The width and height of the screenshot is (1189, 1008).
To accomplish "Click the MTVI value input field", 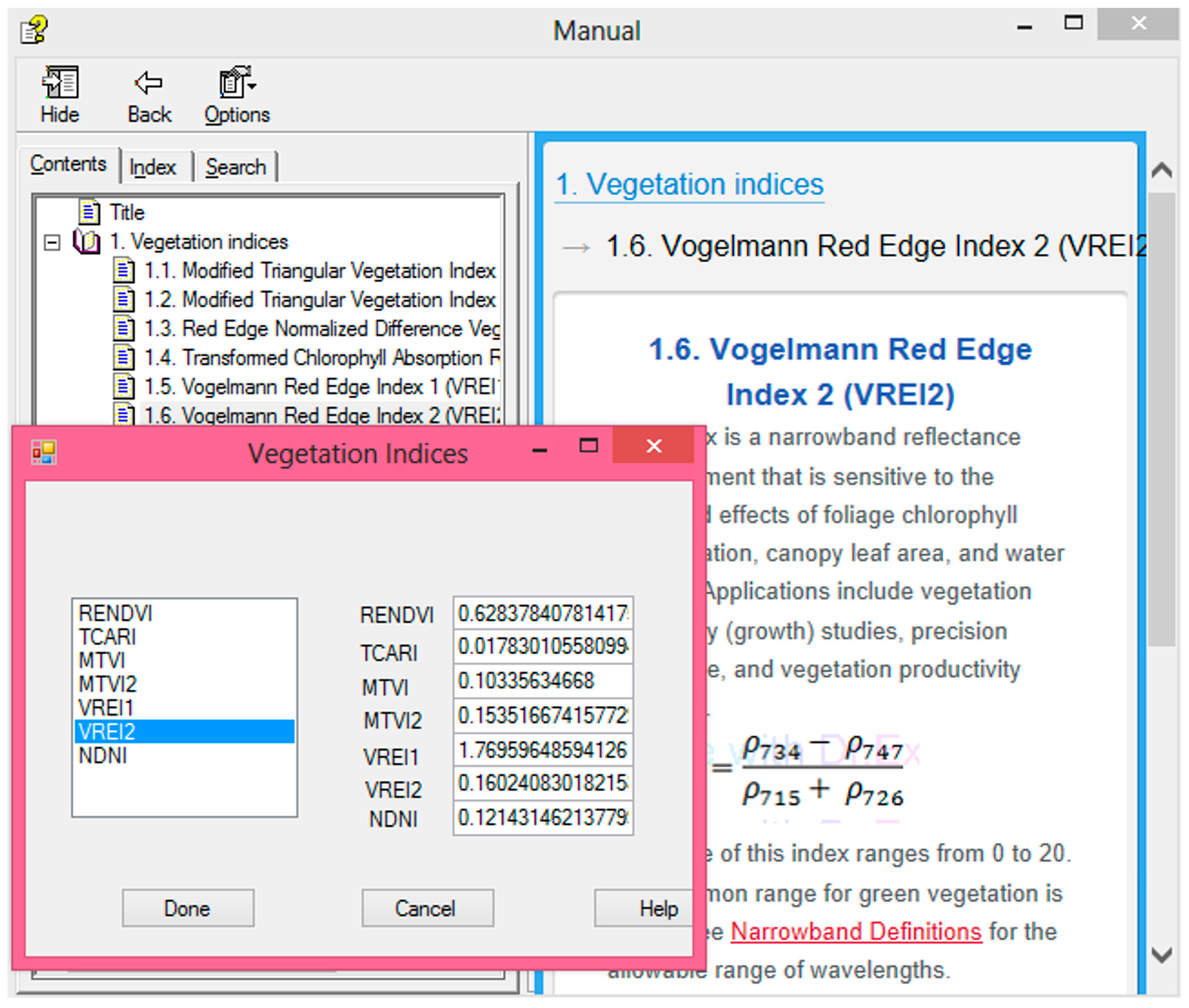I will pyautogui.click(x=542, y=681).
